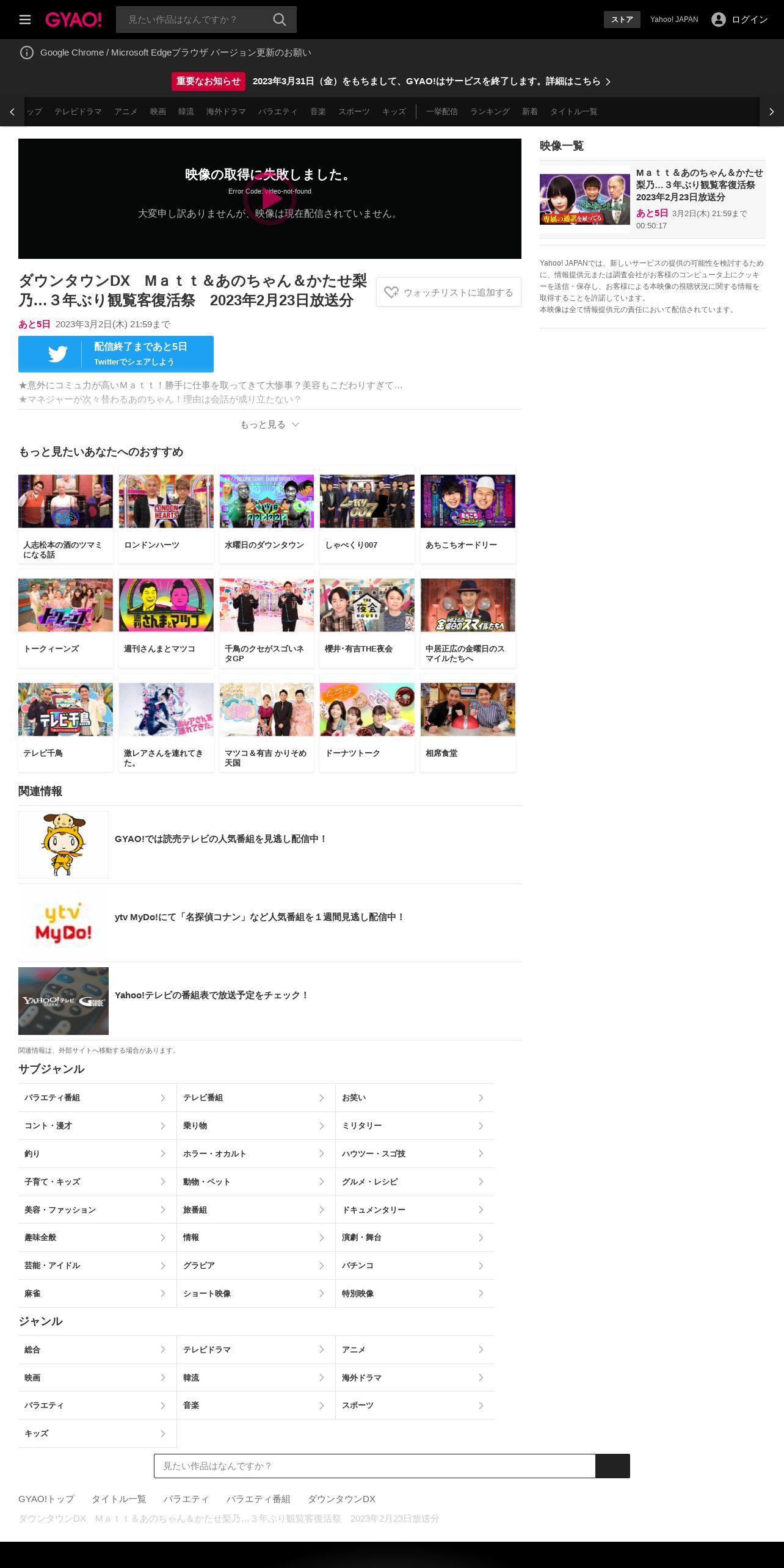Open ドキュメンタリー subgenre row
This screenshot has height=1568, width=784.
(x=415, y=1210)
